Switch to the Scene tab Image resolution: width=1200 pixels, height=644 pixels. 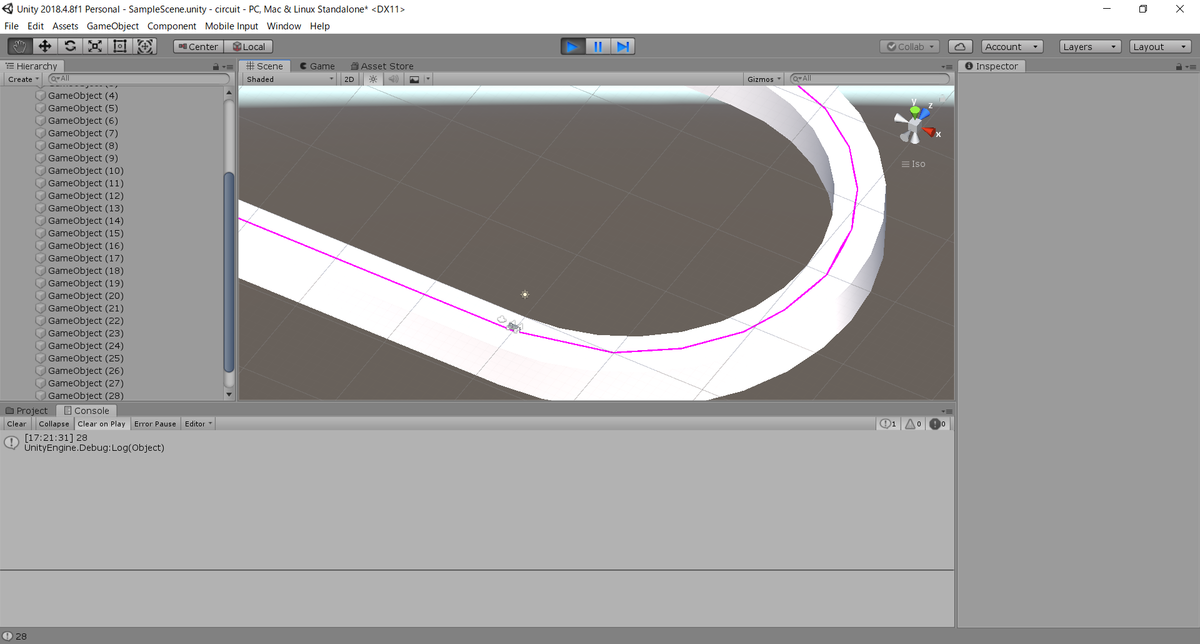click(265, 66)
